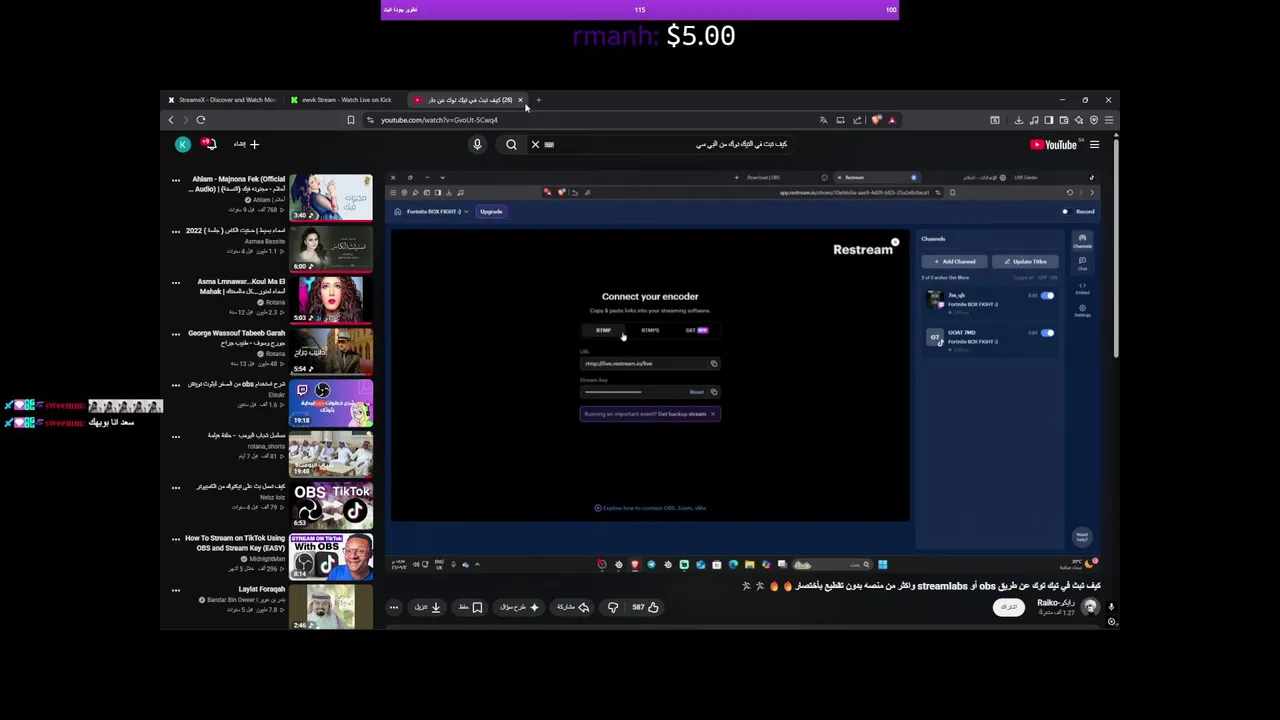Close the Connect your encoder dialog
Image resolution: width=1280 pixels, height=720 pixels.
click(x=895, y=243)
